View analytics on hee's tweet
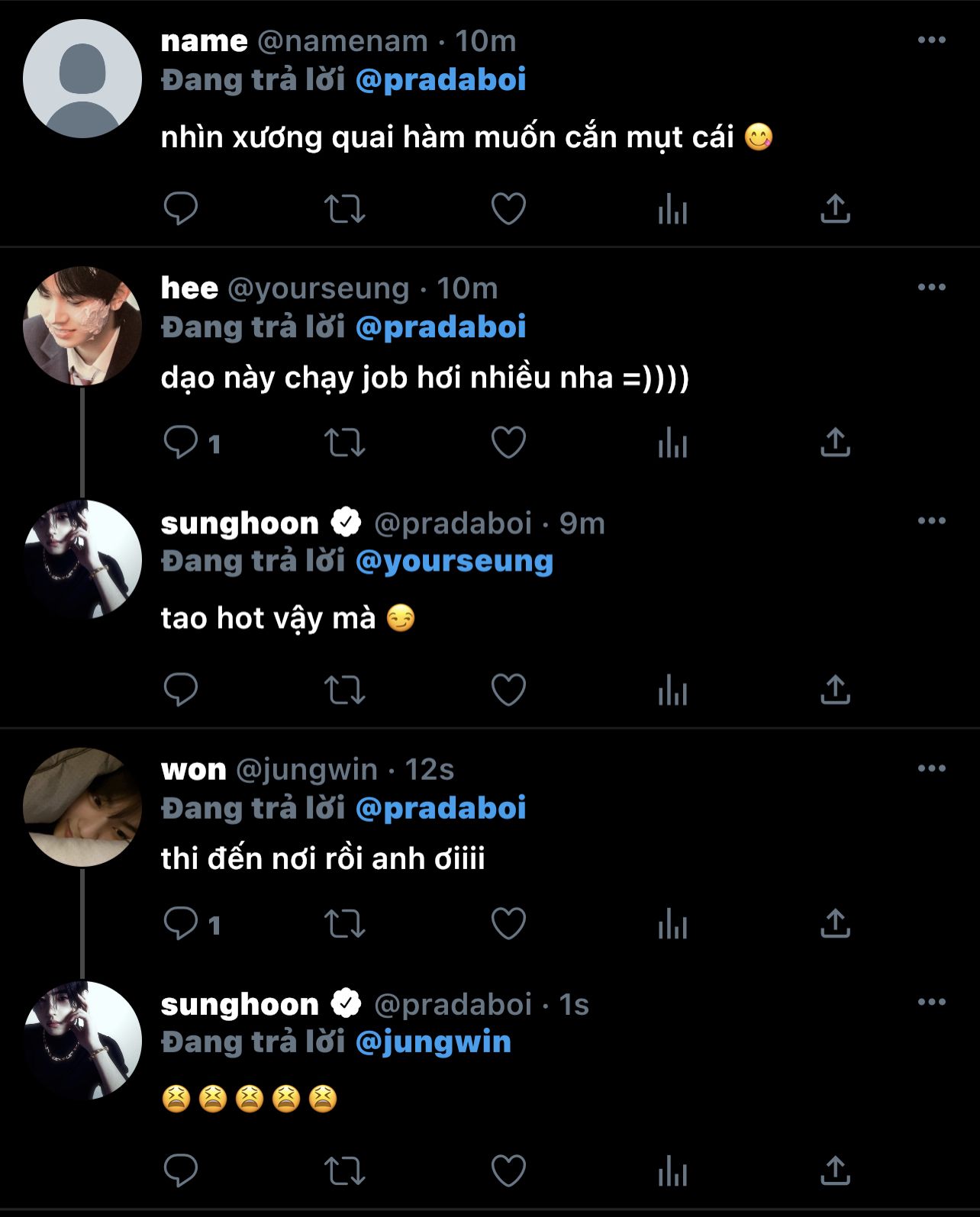This screenshot has width=980, height=1217. [672, 443]
